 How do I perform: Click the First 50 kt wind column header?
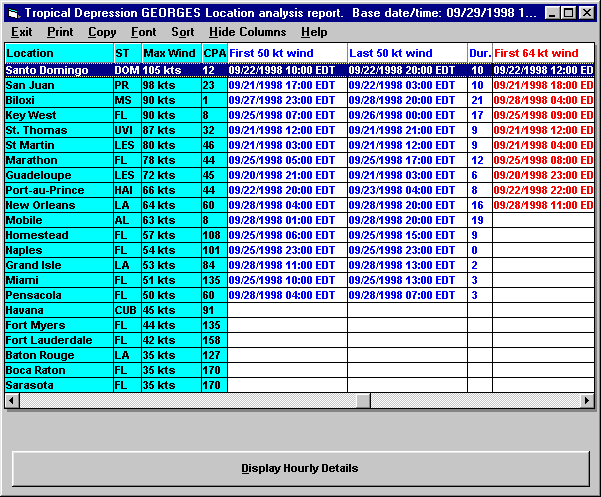pyautogui.click(x=287, y=53)
